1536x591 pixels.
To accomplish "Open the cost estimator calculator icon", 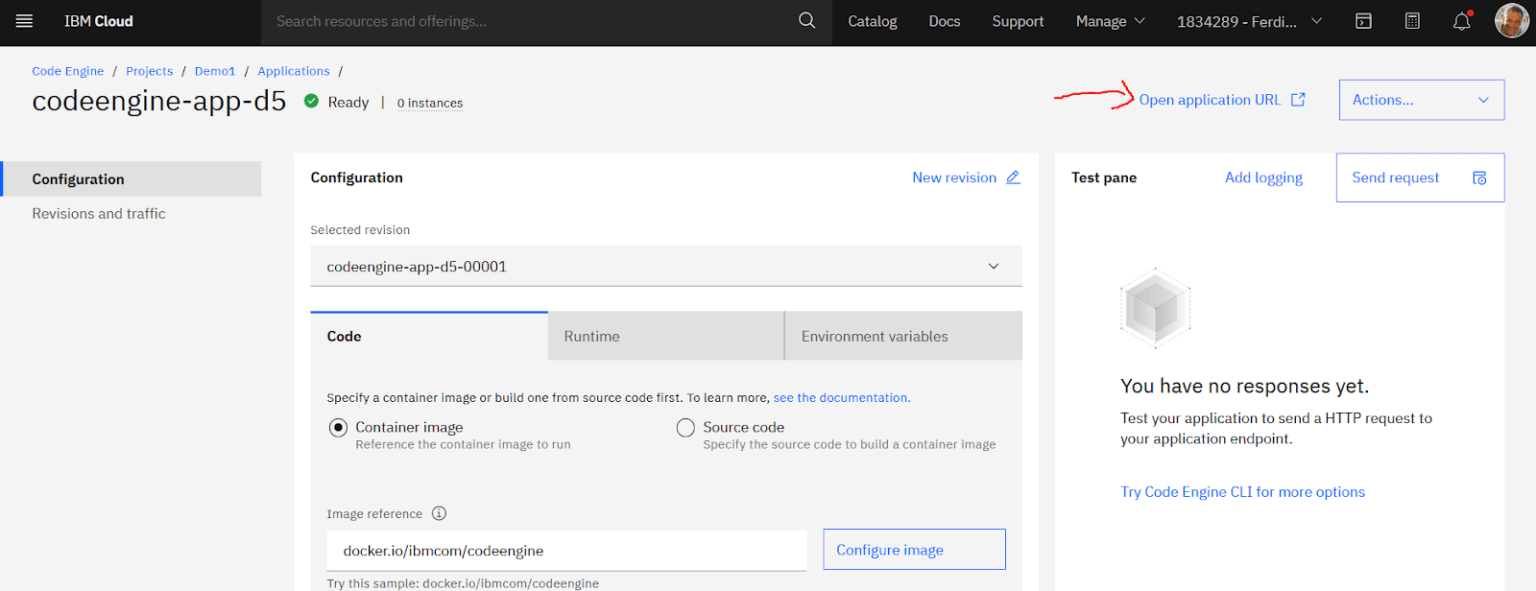I will click(1411, 20).
